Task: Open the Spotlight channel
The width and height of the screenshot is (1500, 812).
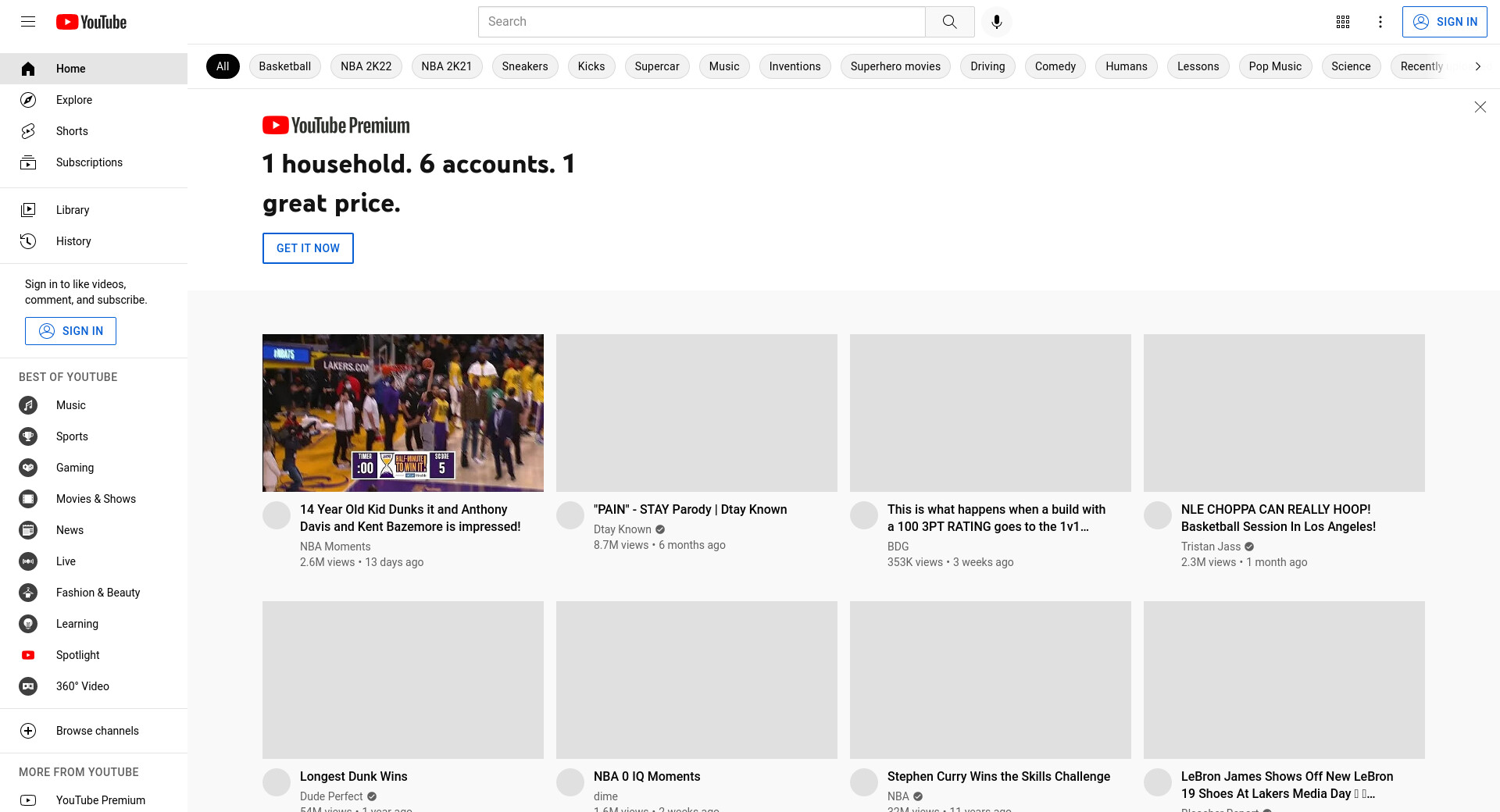Action: click(x=94, y=655)
